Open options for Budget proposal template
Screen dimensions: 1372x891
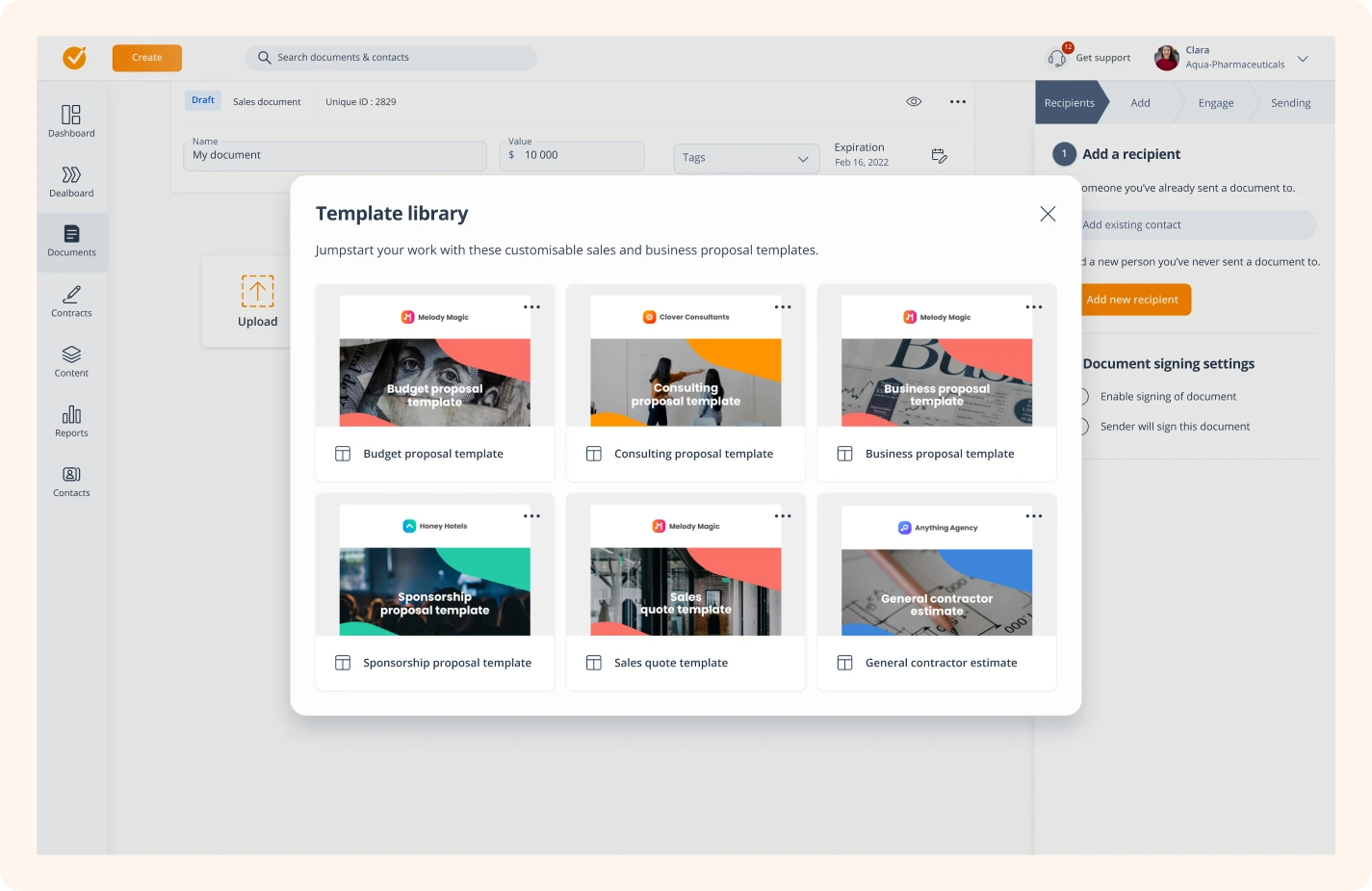pyautogui.click(x=531, y=306)
